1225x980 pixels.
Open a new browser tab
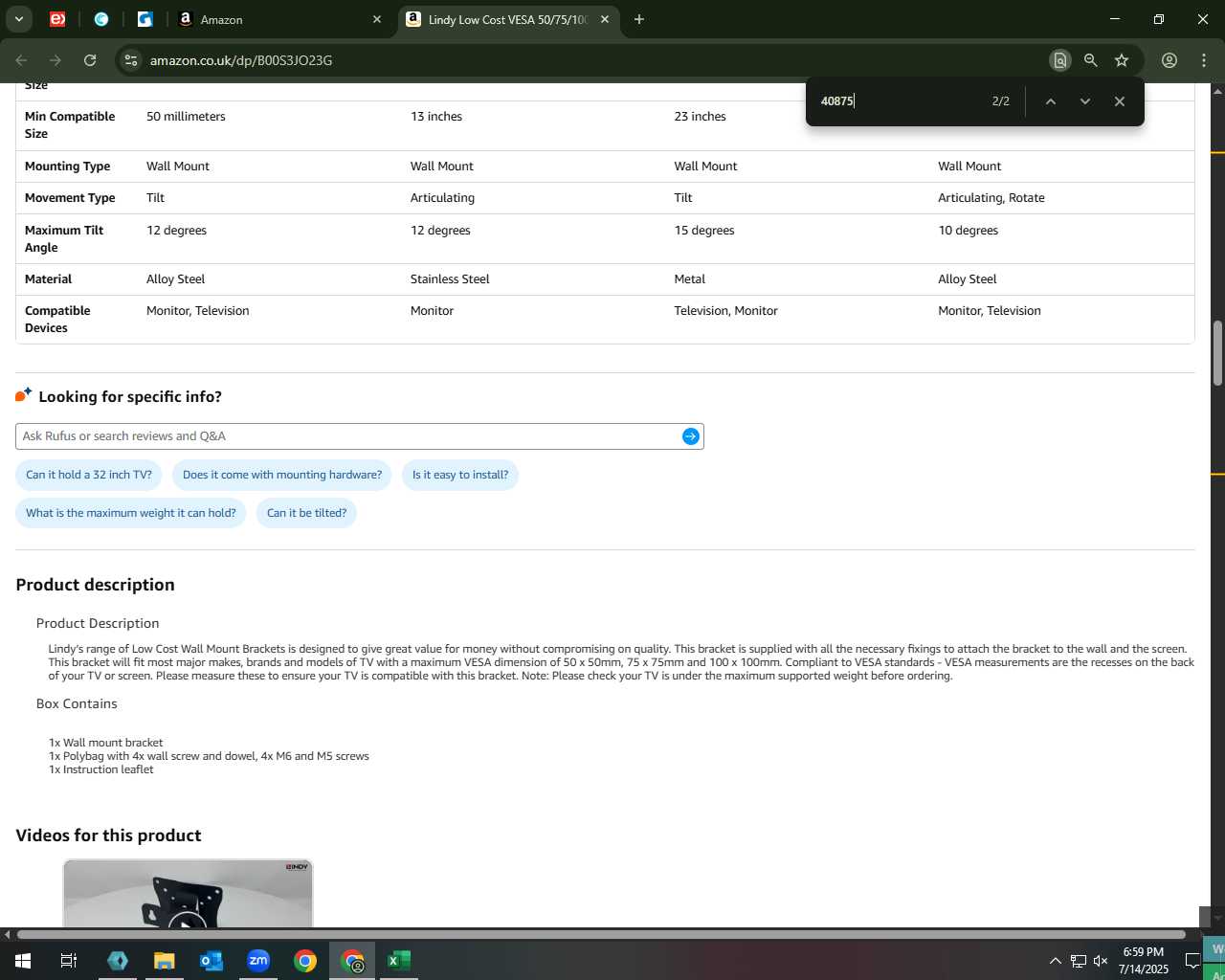click(639, 19)
